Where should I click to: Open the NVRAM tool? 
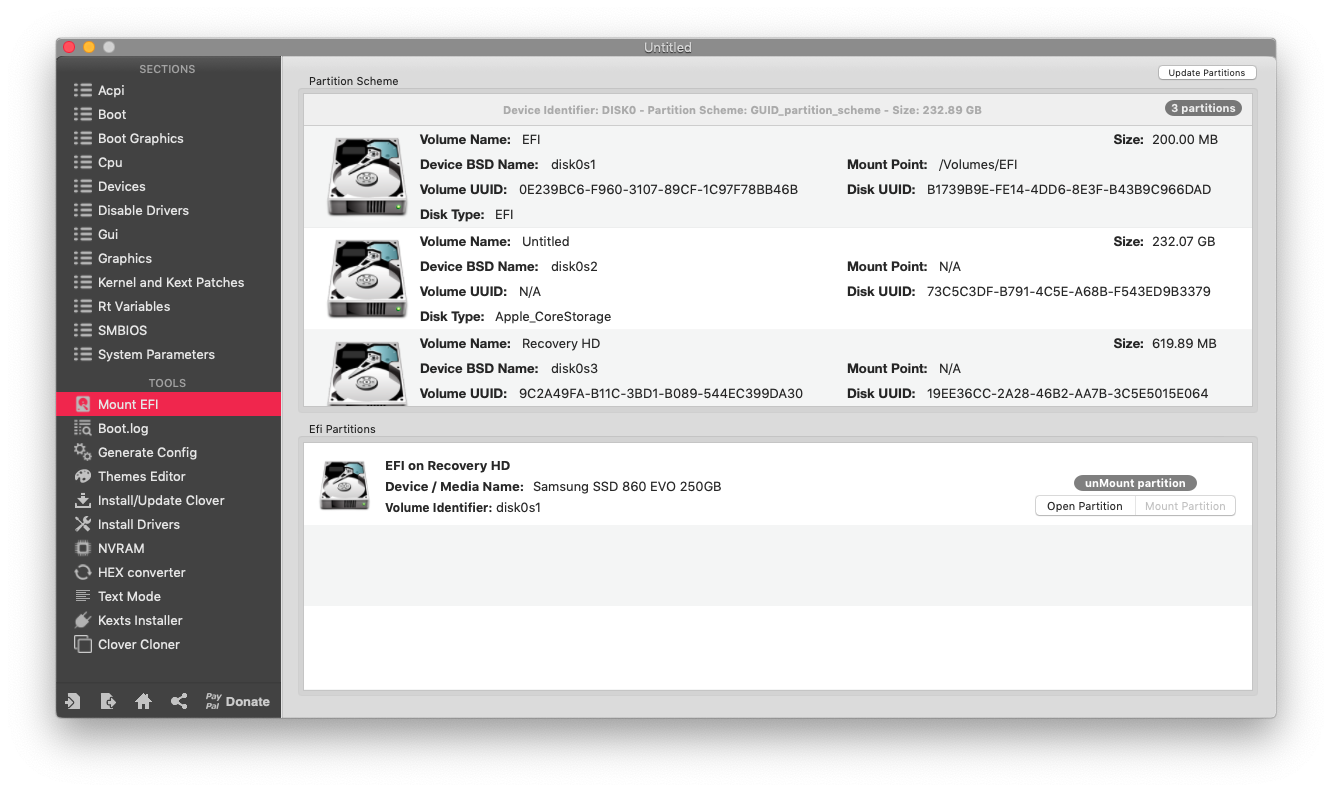tap(121, 548)
